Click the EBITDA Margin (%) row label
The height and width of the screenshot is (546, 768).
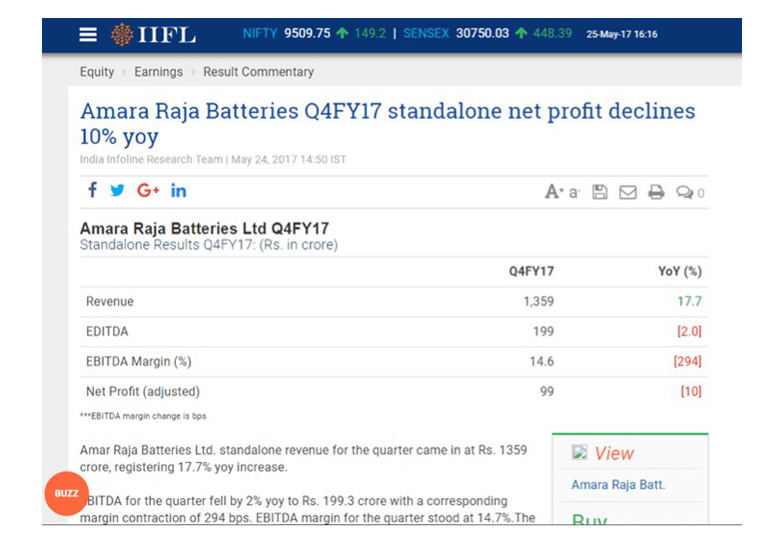click(139, 361)
